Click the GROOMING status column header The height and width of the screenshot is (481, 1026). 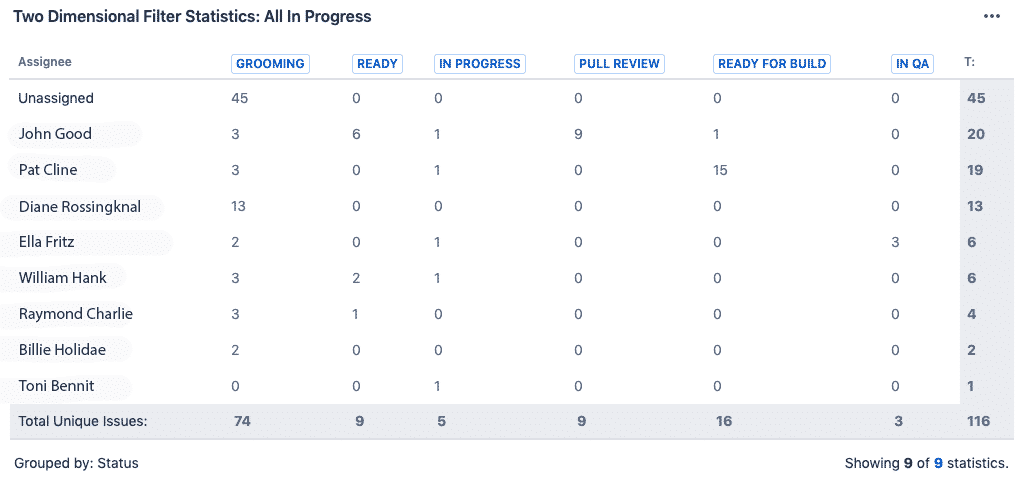(270, 63)
